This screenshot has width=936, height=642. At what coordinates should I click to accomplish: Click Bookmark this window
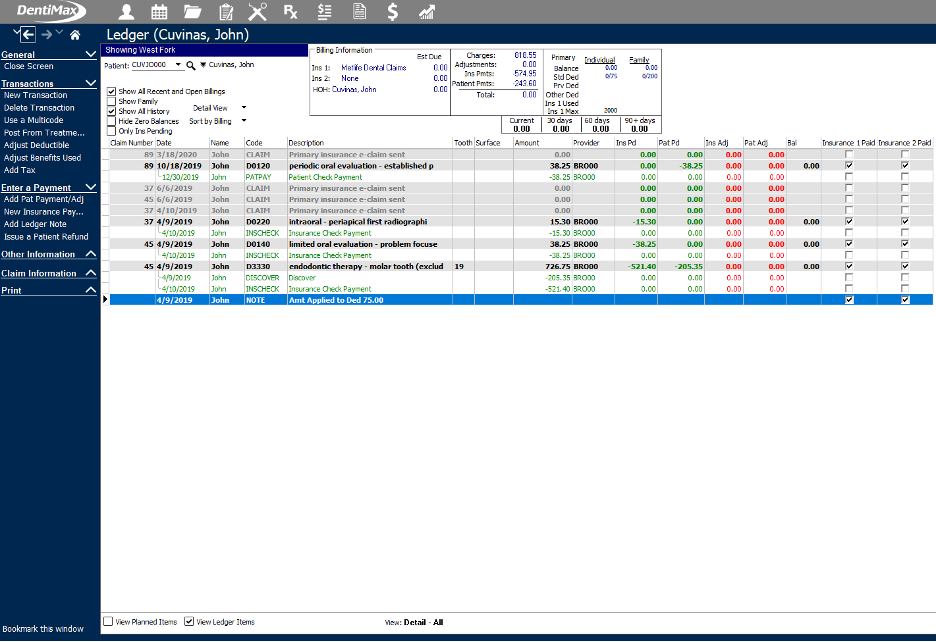tap(43, 629)
